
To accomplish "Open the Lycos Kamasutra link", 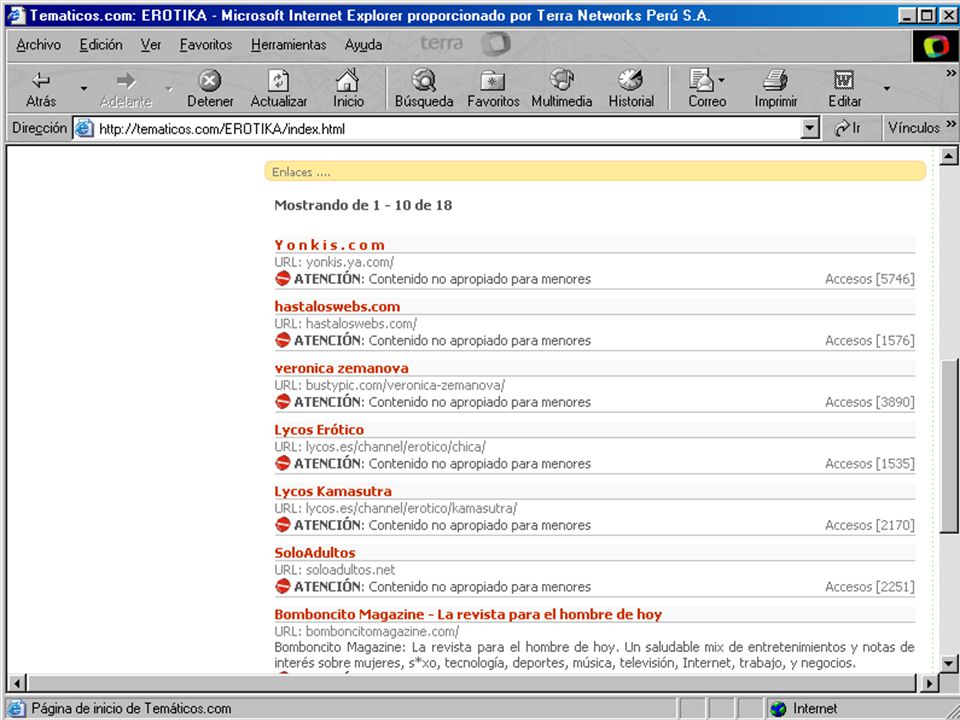I will point(333,491).
